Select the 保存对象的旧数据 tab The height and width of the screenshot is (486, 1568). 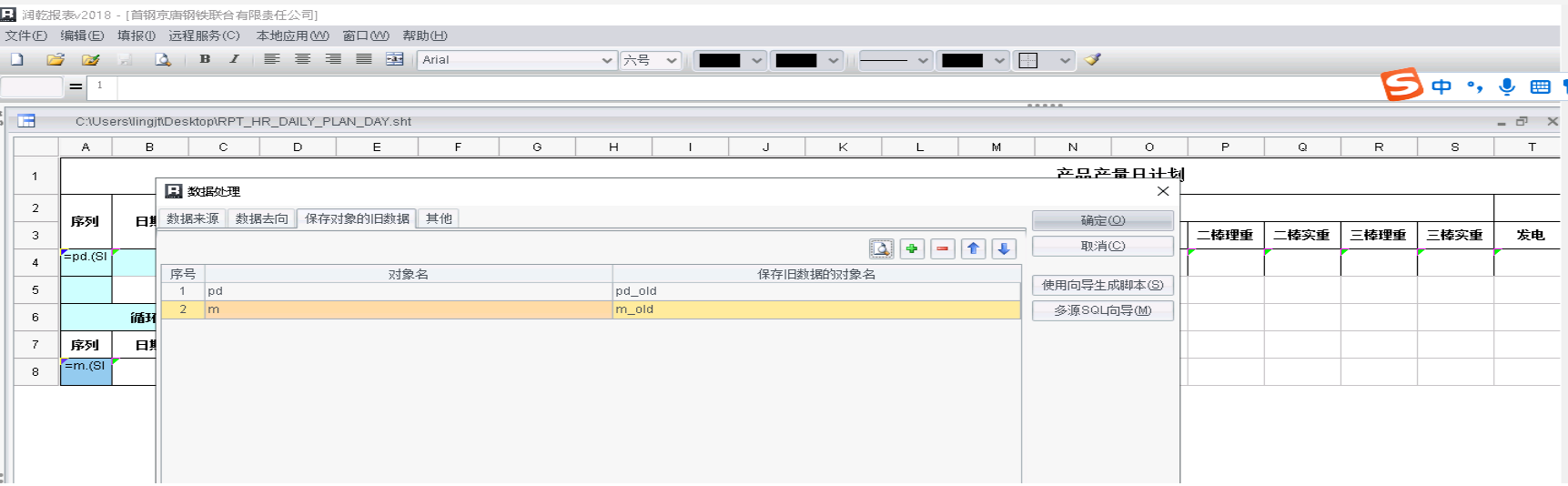point(357,218)
